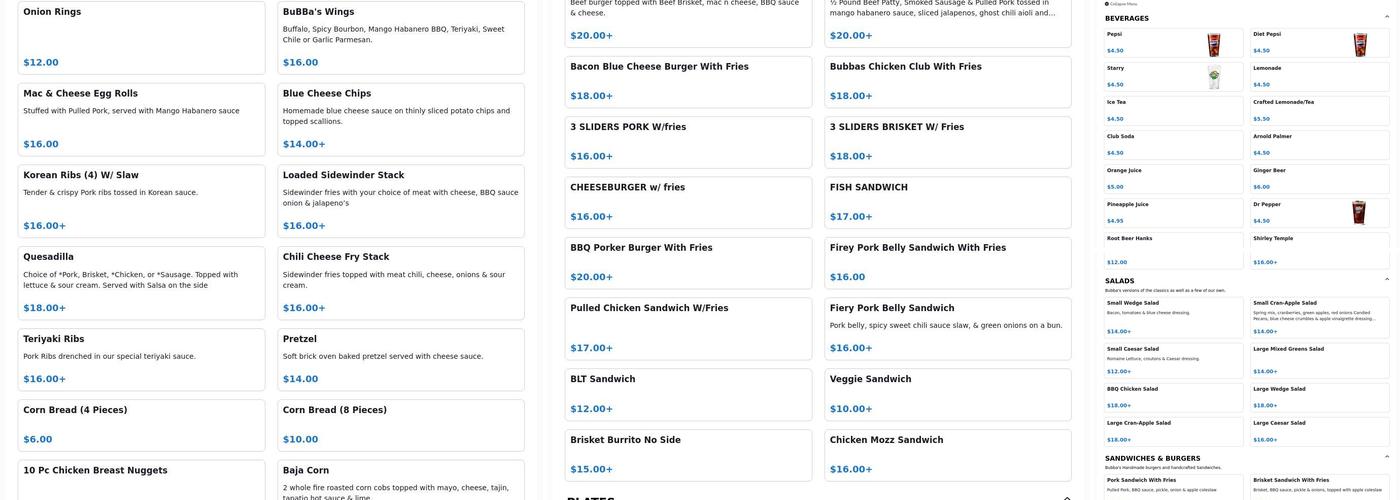Screen dimensions: 1400x500
Task: Select the Loaded Sidewinder Stack item
Action: (x=400, y=201)
